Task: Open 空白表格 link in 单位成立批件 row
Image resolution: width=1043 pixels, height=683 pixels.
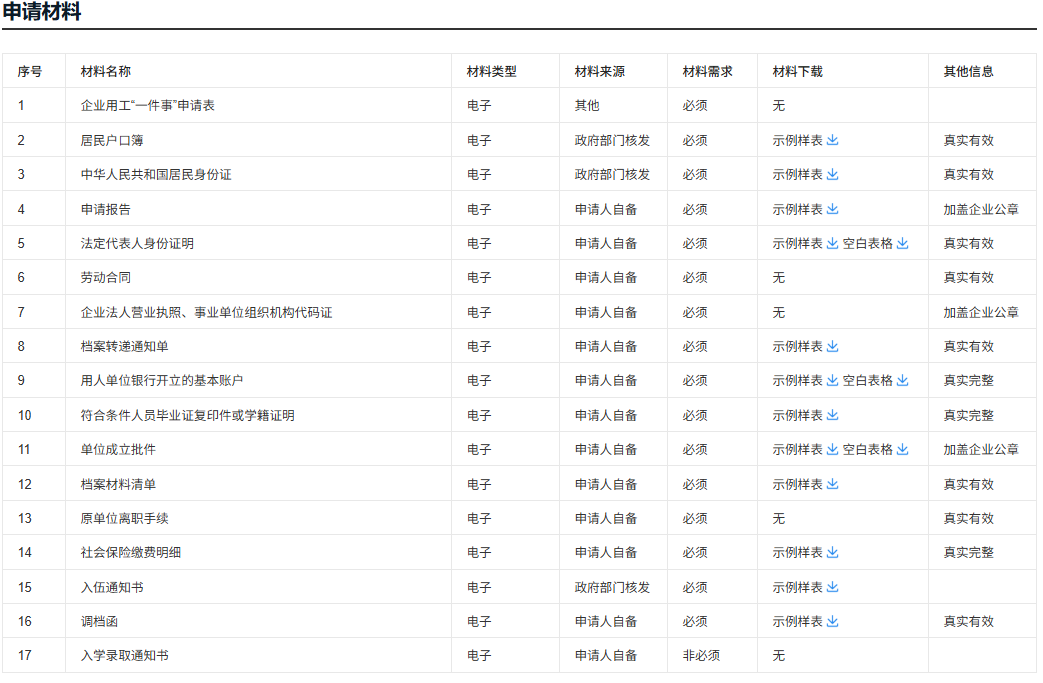Action: click(x=867, y=450)
